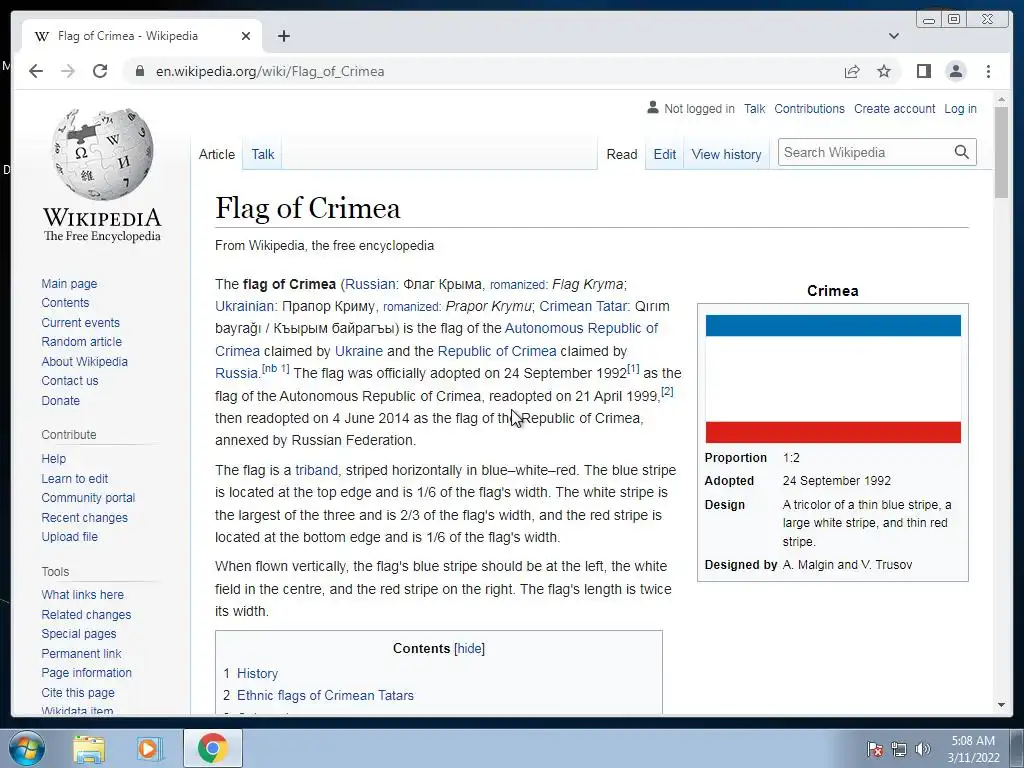1024x768 pixels.
Task: Open the Cite this page link
Action: click(x=78, y=692)
